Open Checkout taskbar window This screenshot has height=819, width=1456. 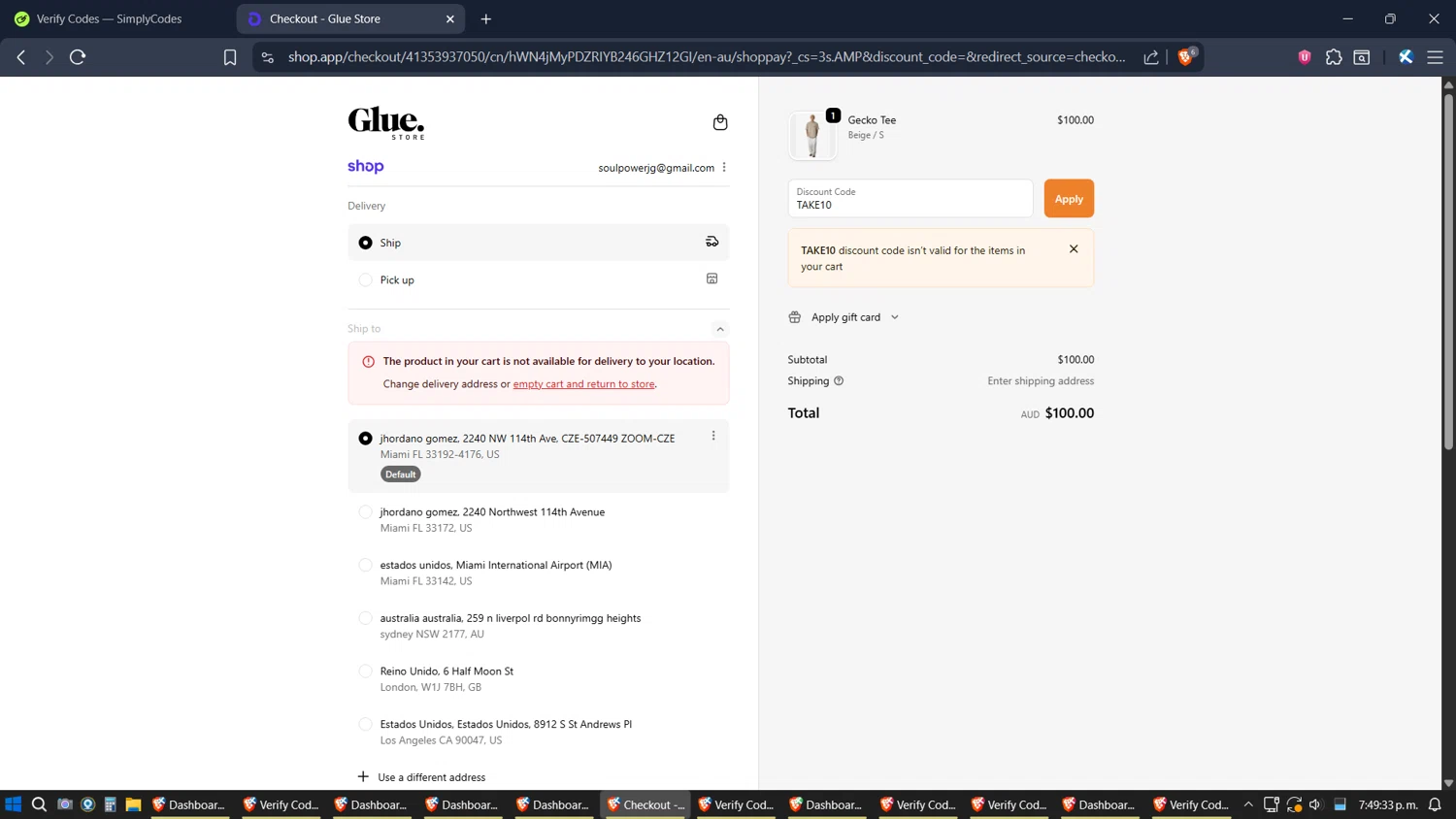(645, 804)
